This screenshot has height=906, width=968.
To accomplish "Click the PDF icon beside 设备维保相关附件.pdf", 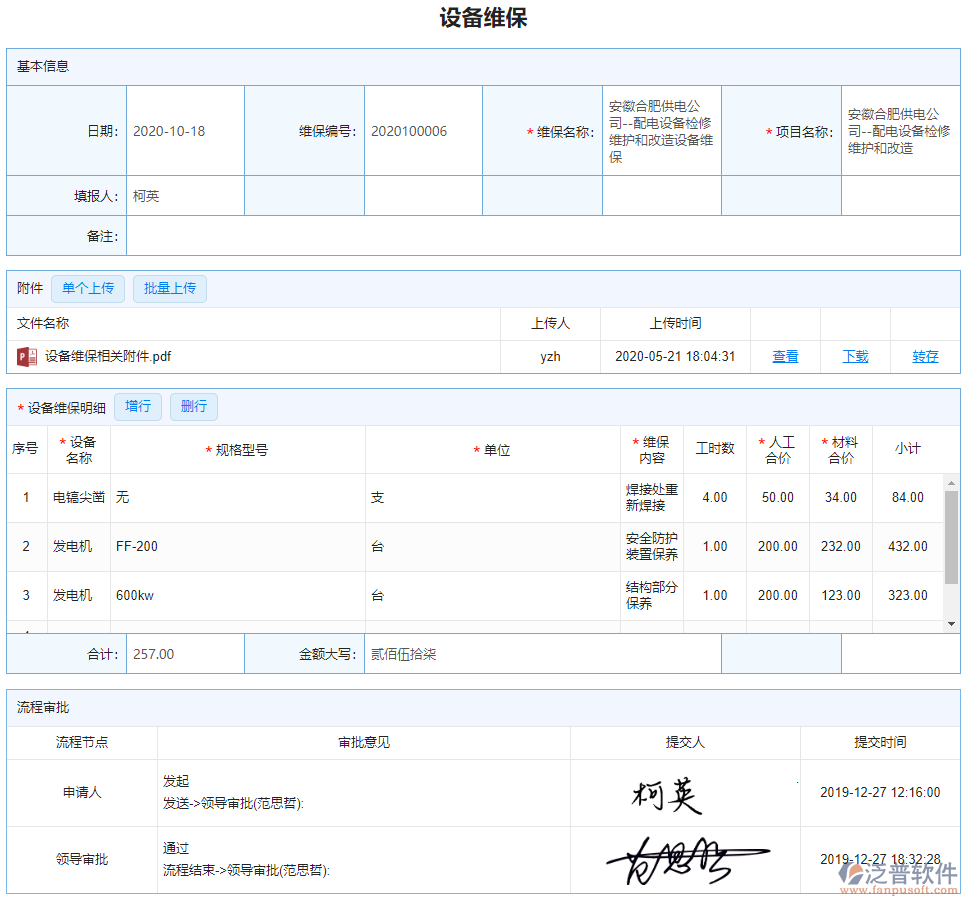I will (x=23, y=355).
